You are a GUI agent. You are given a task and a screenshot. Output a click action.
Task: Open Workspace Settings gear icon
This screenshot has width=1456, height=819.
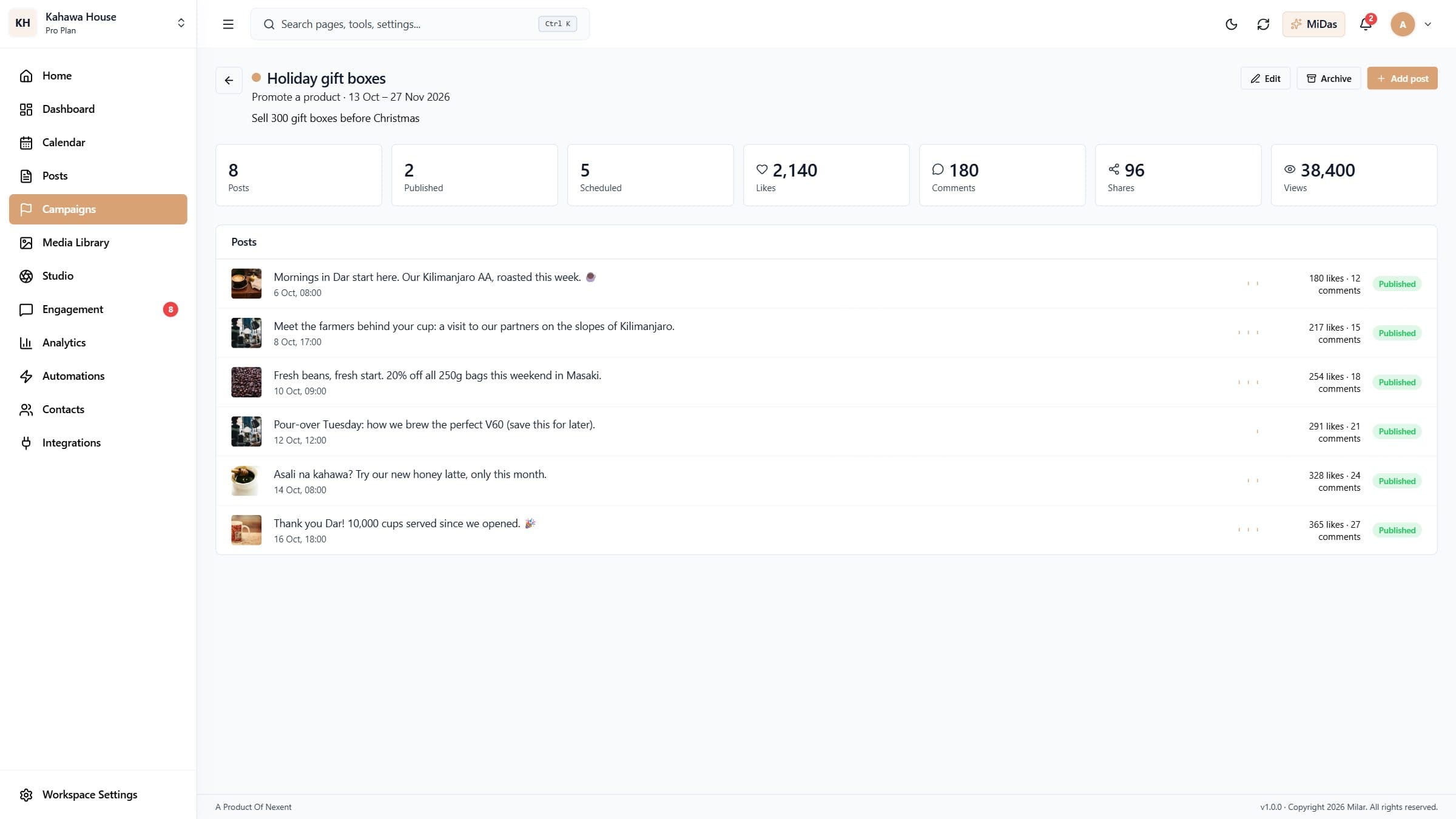pos(26,795)
